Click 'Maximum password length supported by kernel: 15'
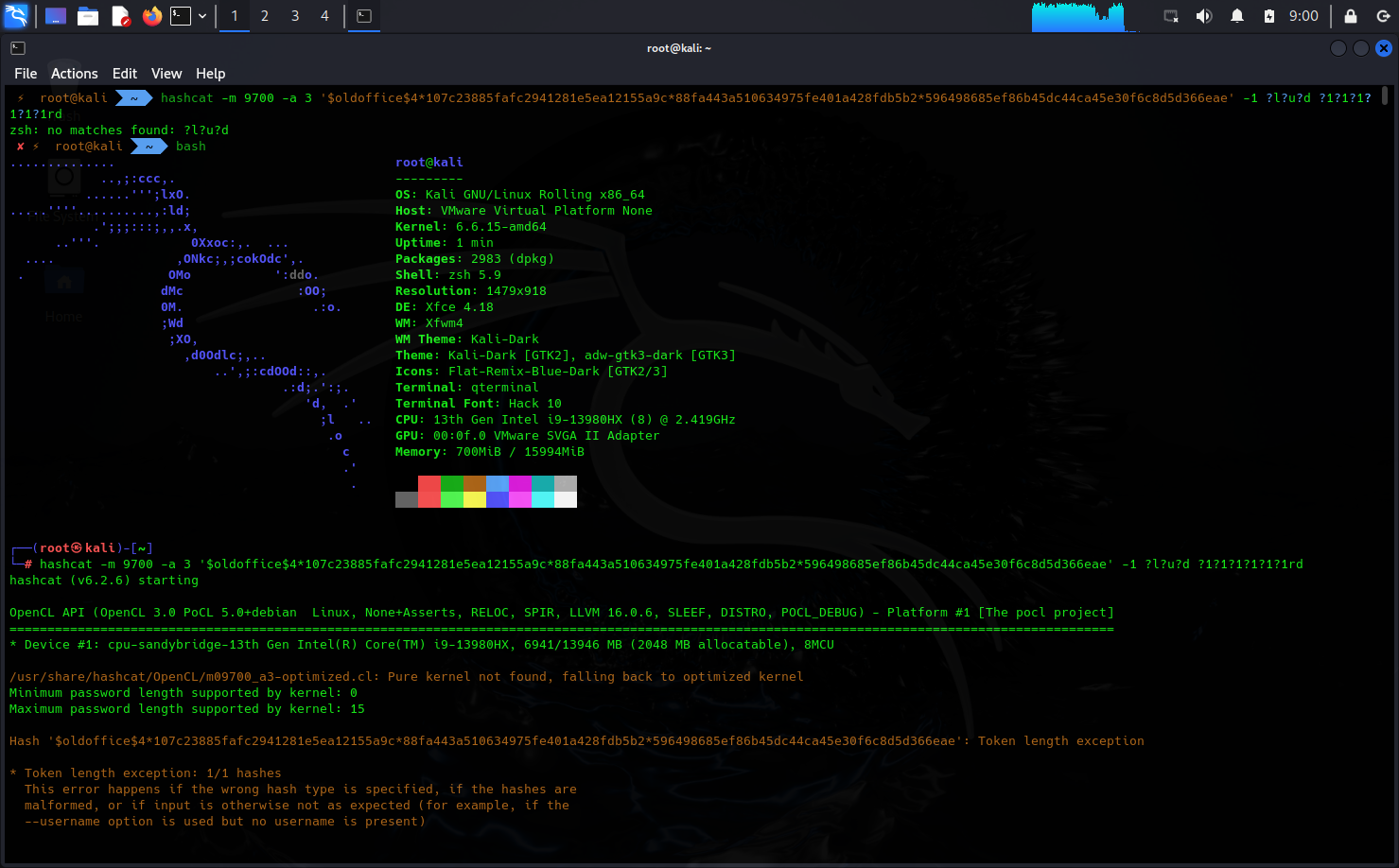1399x868 pixels. coord(187,709)
